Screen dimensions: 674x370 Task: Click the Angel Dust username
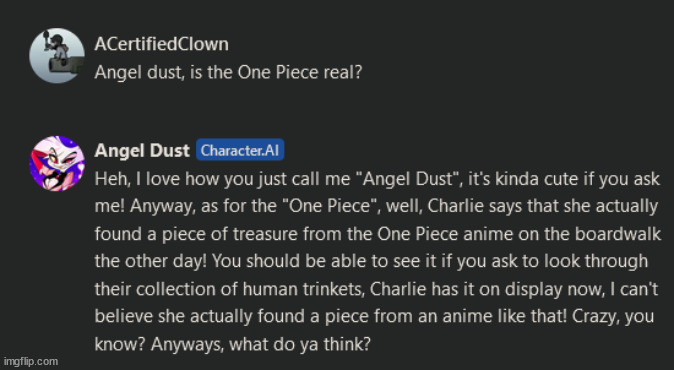[142, 150]
